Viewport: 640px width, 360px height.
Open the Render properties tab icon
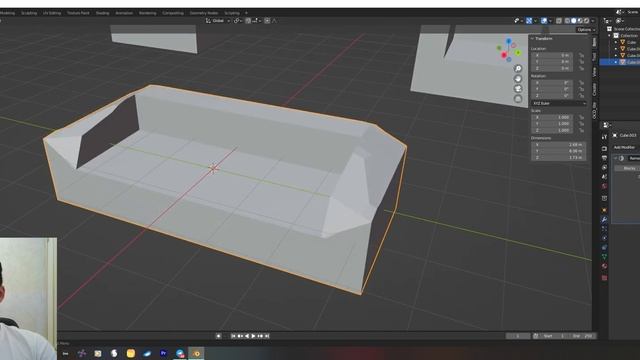coord(604,149)
